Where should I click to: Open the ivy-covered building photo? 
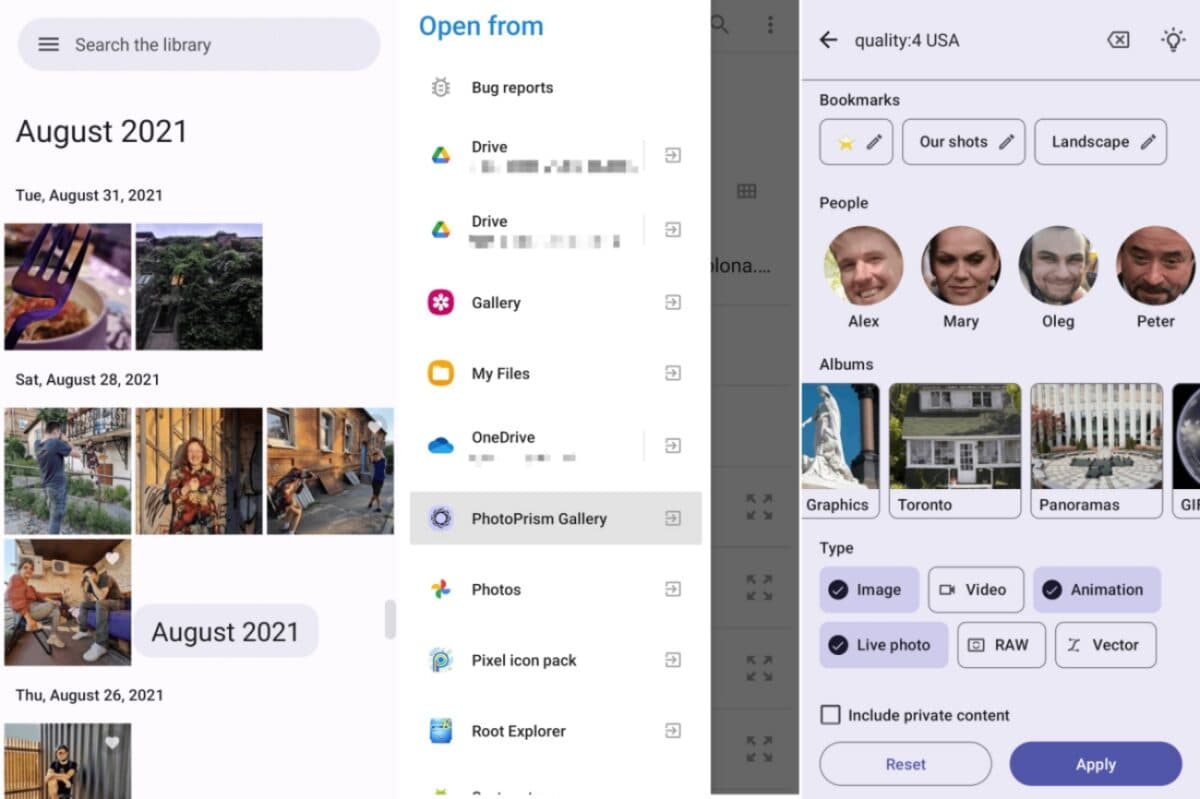199,286
